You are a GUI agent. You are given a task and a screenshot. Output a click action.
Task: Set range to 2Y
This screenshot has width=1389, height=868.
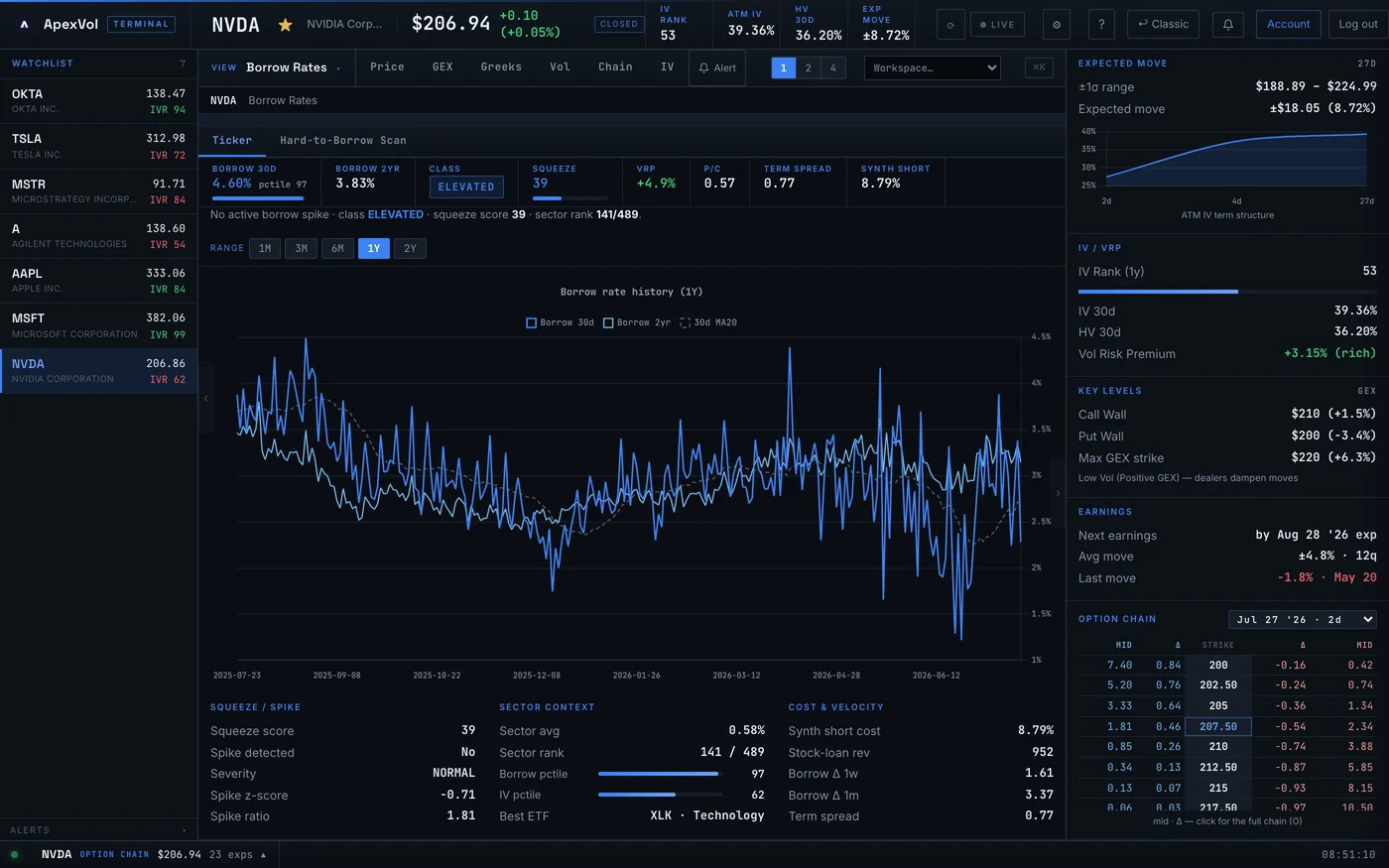point(410,248)
